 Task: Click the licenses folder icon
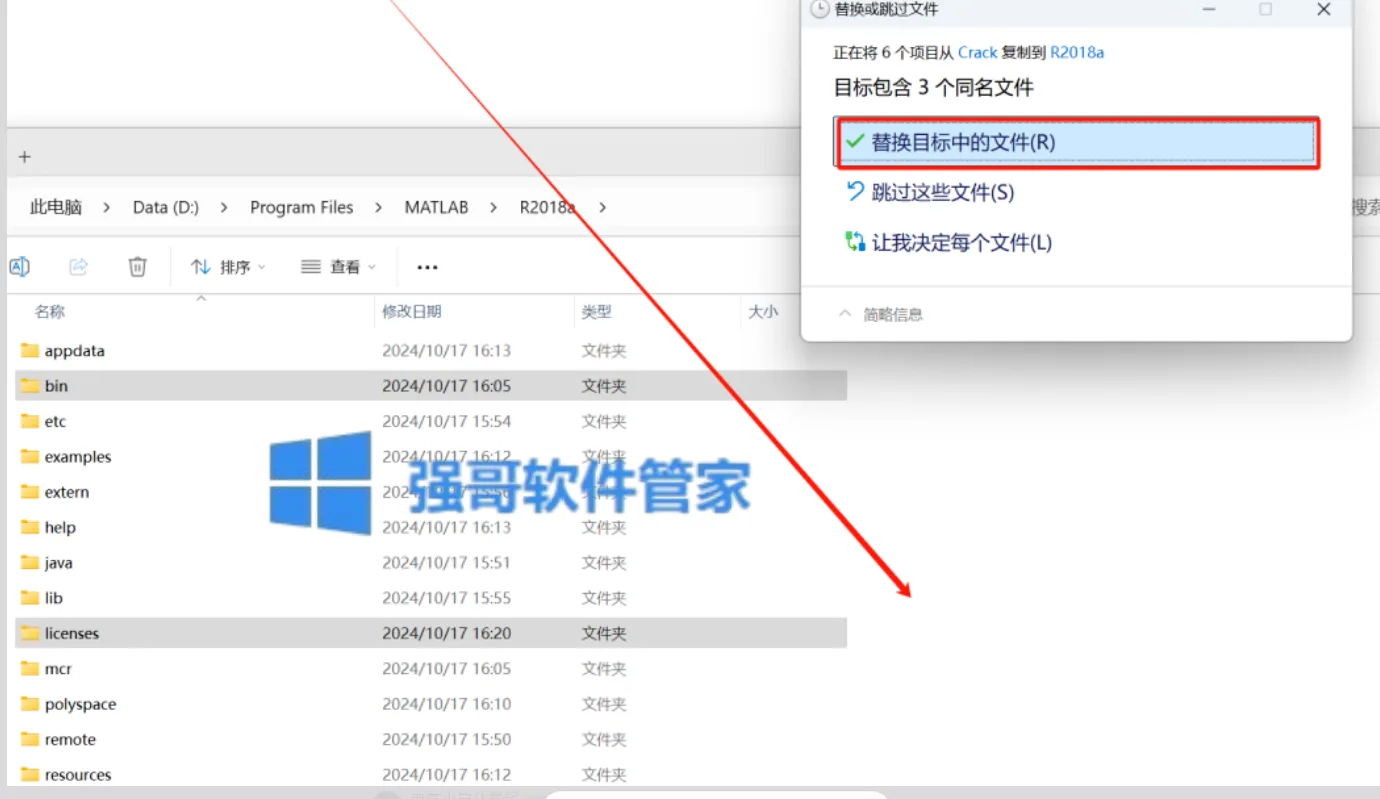tap(30, 634)
